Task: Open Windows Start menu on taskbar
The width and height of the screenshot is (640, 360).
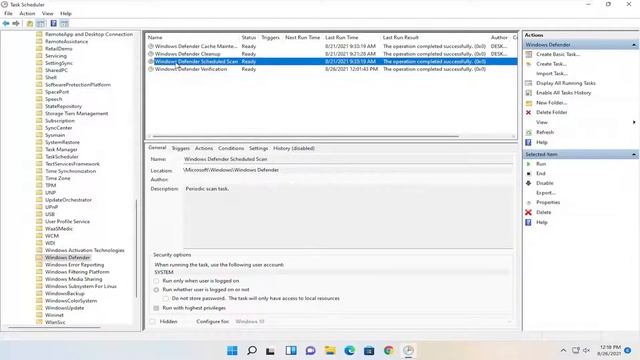Action: tap(232, 350)
